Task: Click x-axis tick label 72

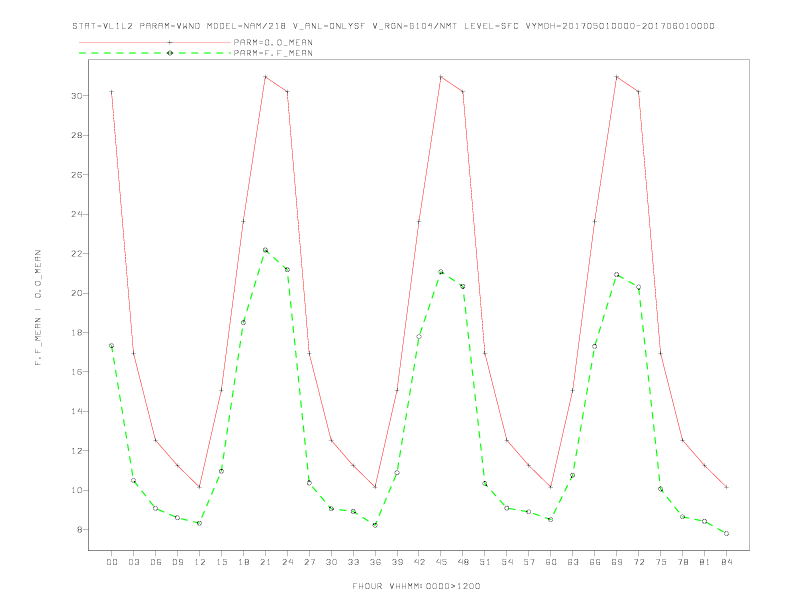Action: point(639,562)
